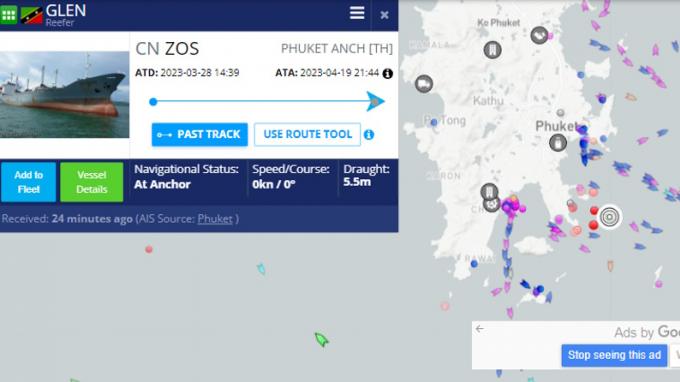Click the Use Route Tool button
This screenshot has width=680, height=382.
(x=307, y=134)
